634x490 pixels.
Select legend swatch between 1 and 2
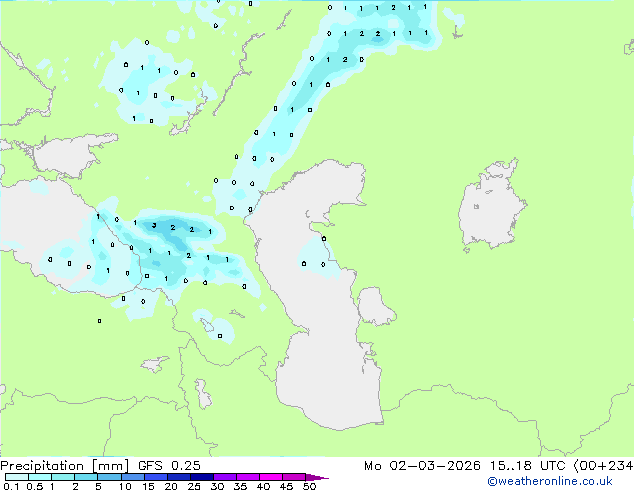tap(63, 477)
